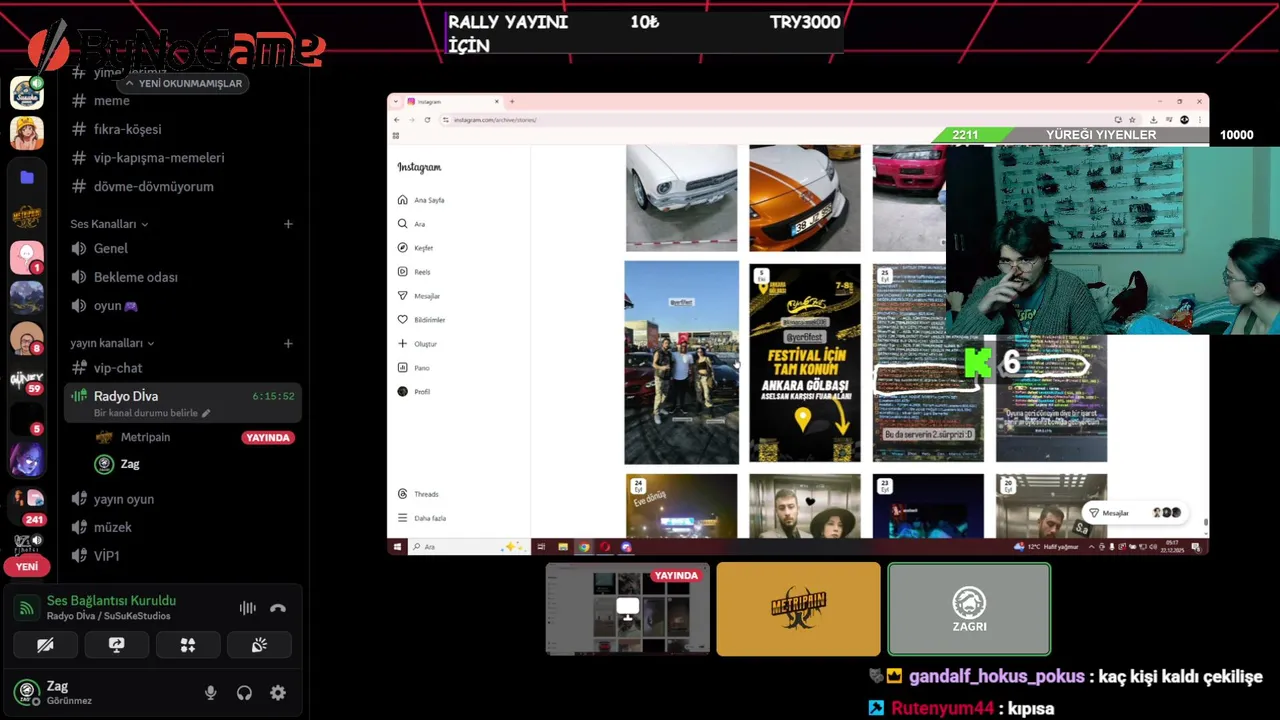Open the floating Mesajlar chat bubble
This screenshot has width=1280, height=720.
click(1135, 513)
